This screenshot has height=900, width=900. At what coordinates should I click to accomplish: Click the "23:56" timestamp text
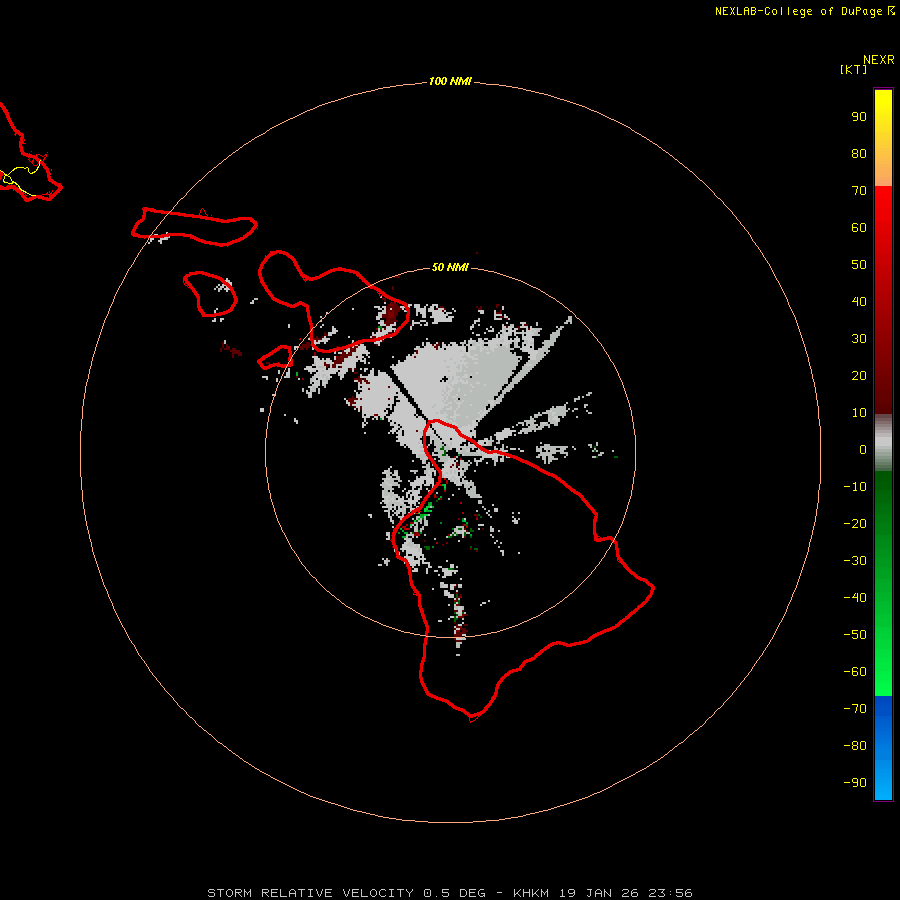click(670, 893)
